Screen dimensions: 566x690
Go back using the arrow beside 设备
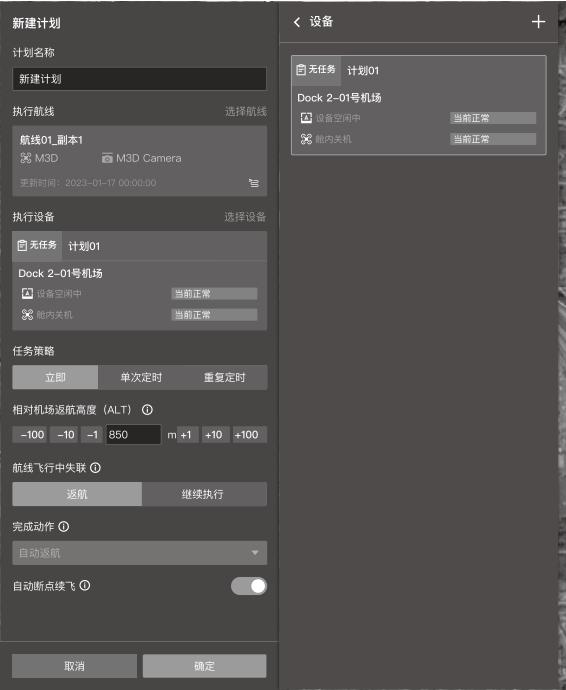click(297, 22)
